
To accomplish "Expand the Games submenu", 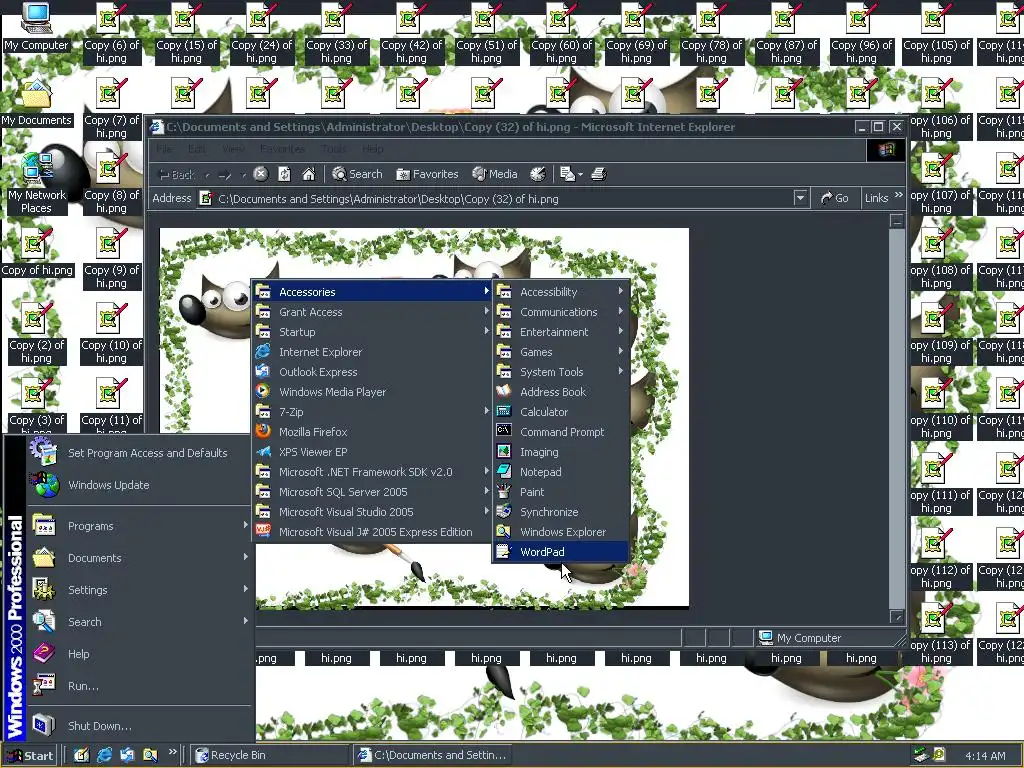I will pos(560,351).
